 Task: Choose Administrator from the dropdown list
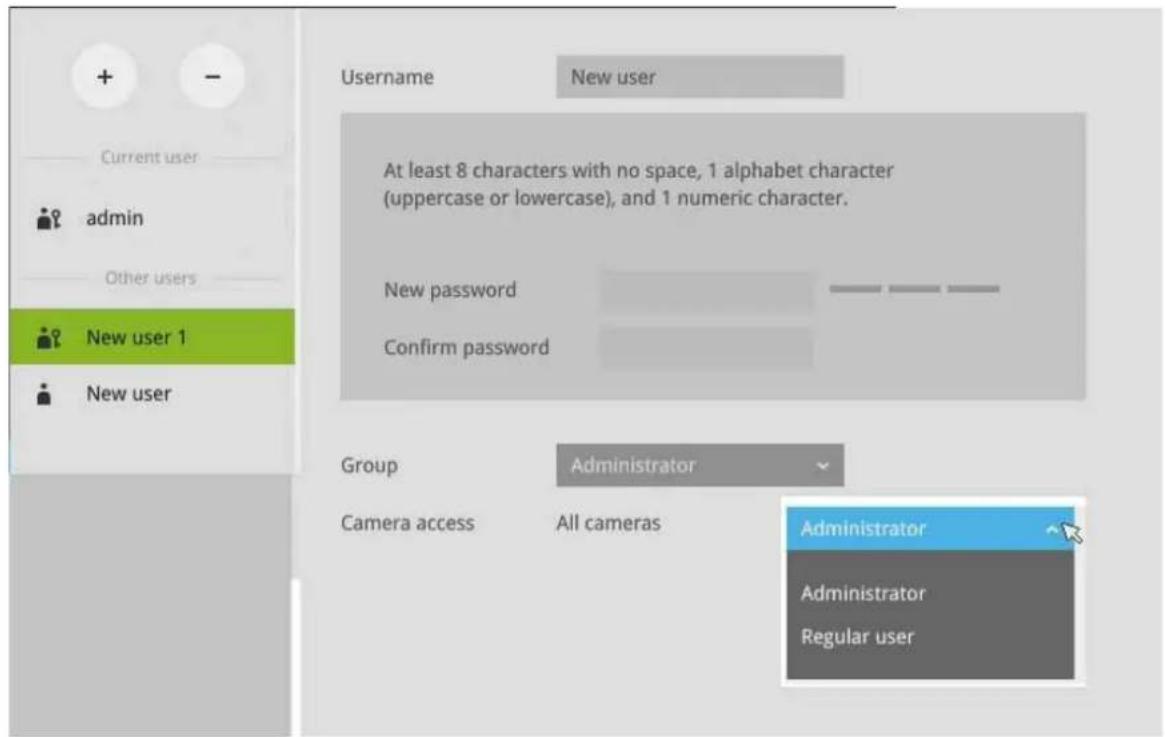click(x=863, y=594)
